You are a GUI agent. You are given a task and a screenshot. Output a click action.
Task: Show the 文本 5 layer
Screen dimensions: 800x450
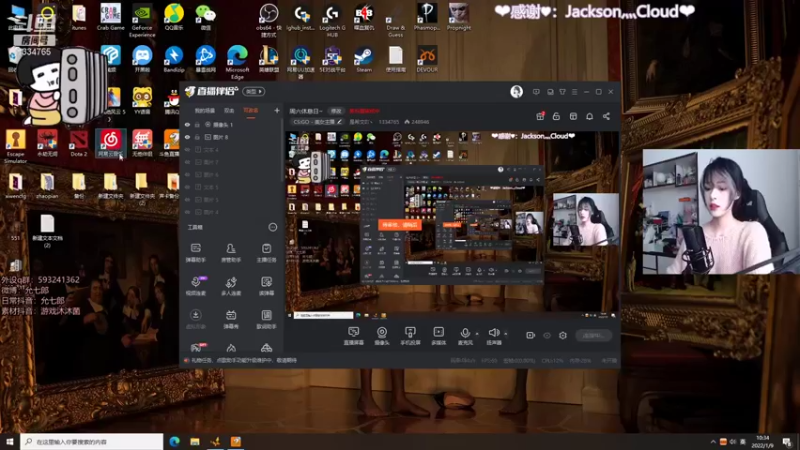187,187
